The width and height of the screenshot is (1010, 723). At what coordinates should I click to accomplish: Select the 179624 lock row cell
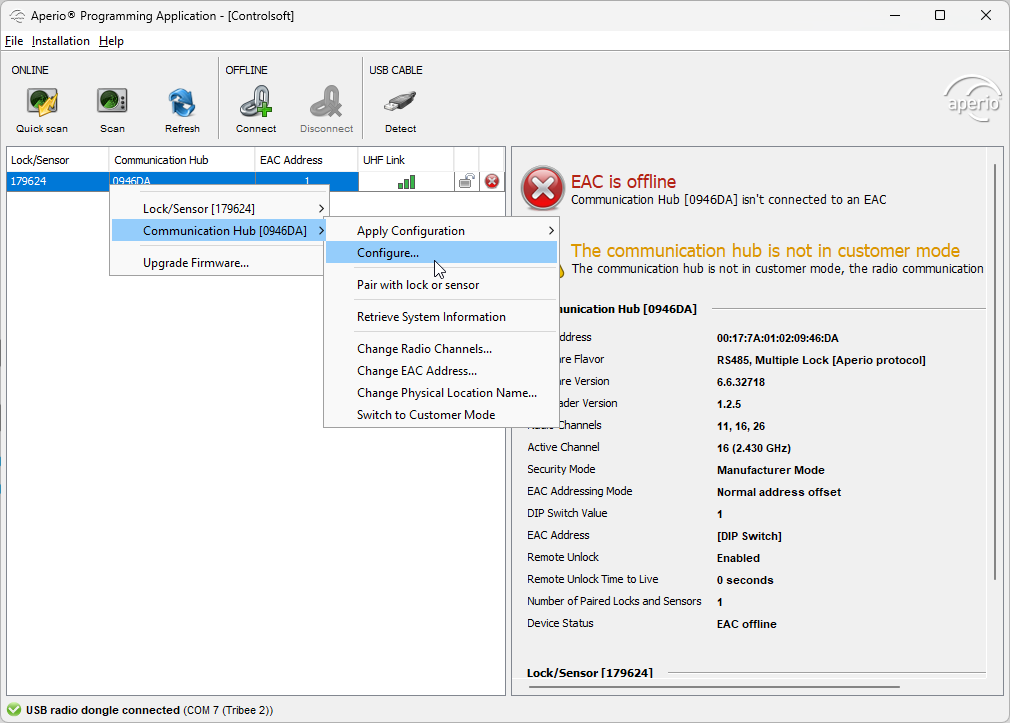pyautogui.click(x=57, y=182)
